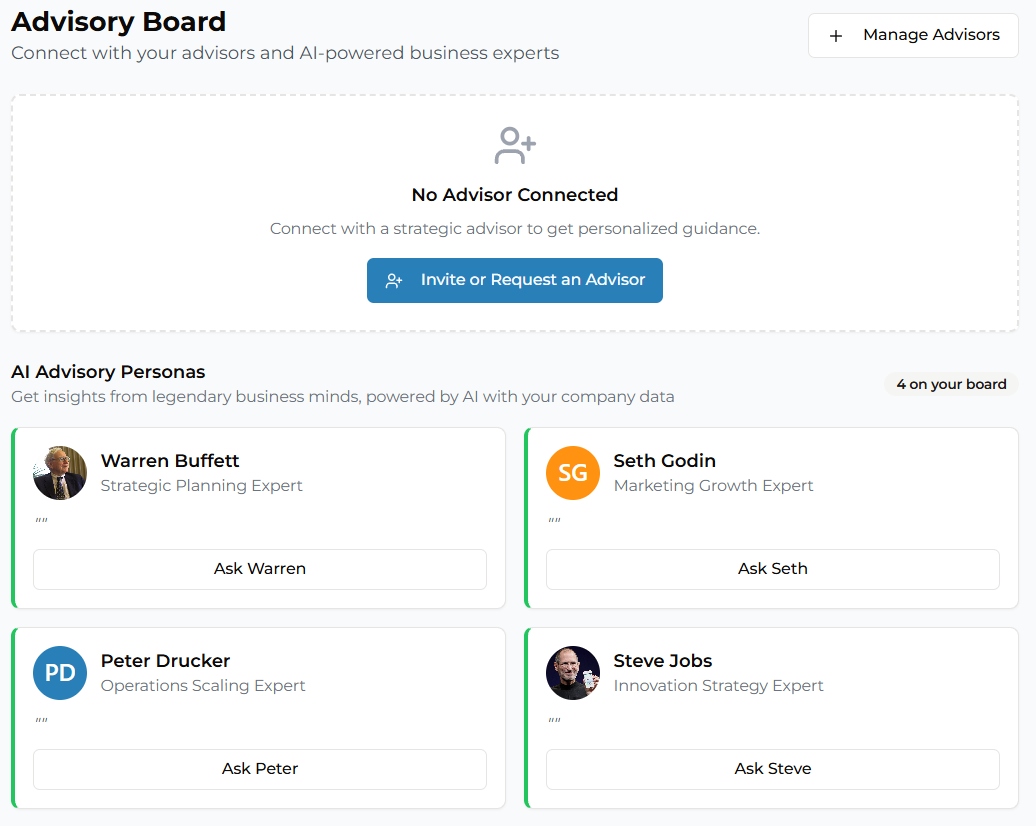
Task: Click the add-person icon in No Advisor Connected section
Action: click(x=514, y=146)
